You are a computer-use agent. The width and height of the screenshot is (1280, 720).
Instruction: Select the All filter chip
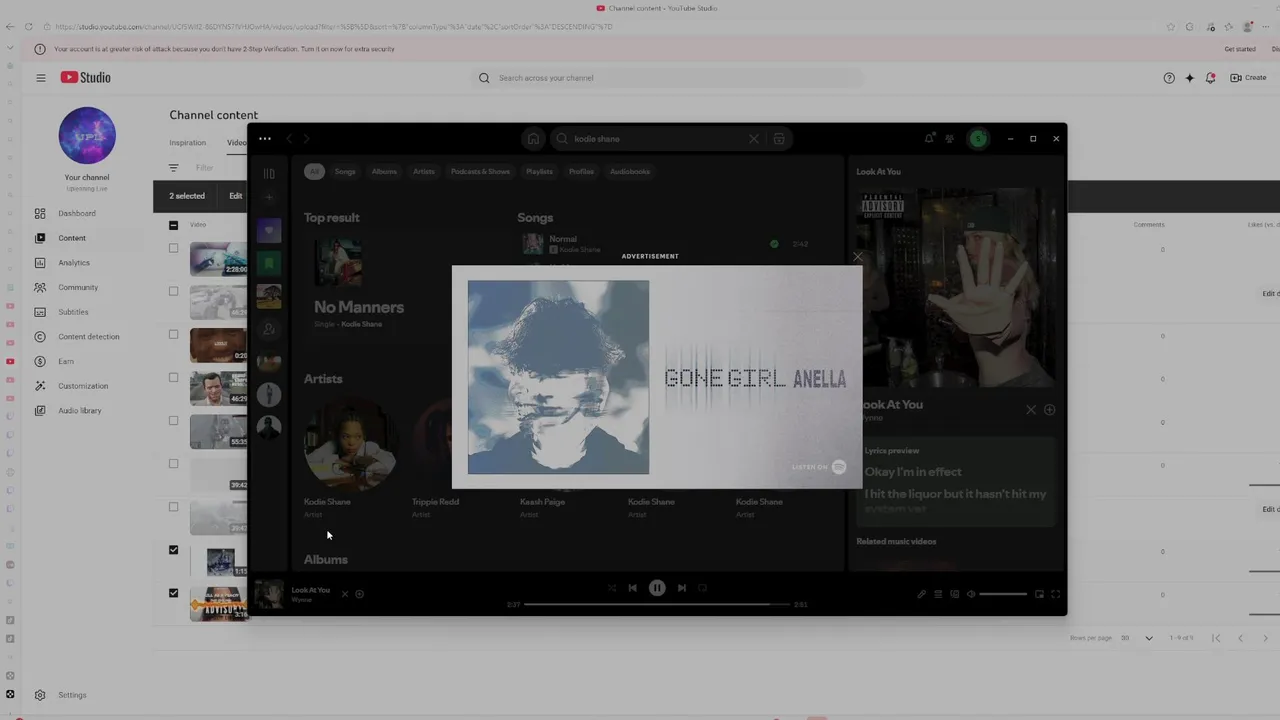314,171
